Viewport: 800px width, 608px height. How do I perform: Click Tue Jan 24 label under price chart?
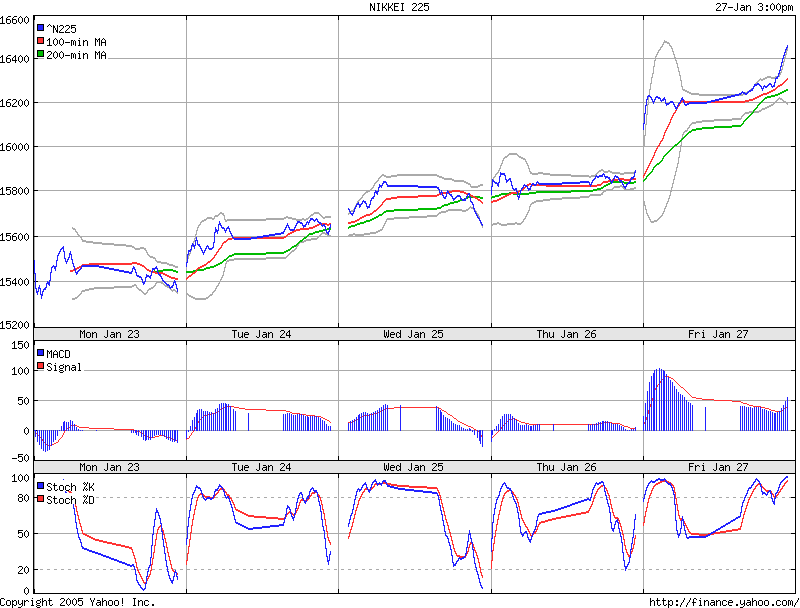click(261, 335)
